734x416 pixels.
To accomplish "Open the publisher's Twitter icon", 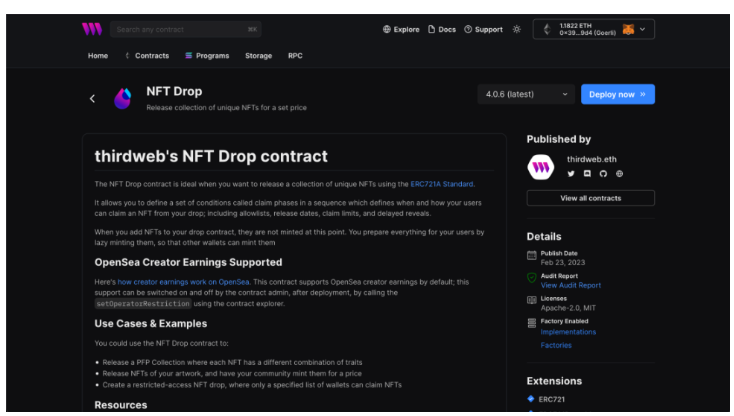I will pyautogui.click(x=571, y=174).
